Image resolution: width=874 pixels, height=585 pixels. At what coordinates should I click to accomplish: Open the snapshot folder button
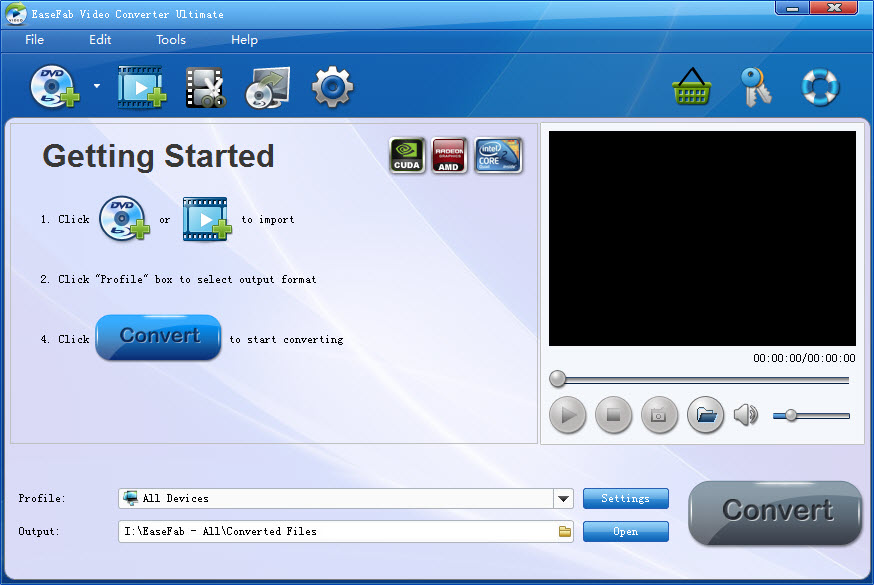pyautogui.click(x=706, y=415)
